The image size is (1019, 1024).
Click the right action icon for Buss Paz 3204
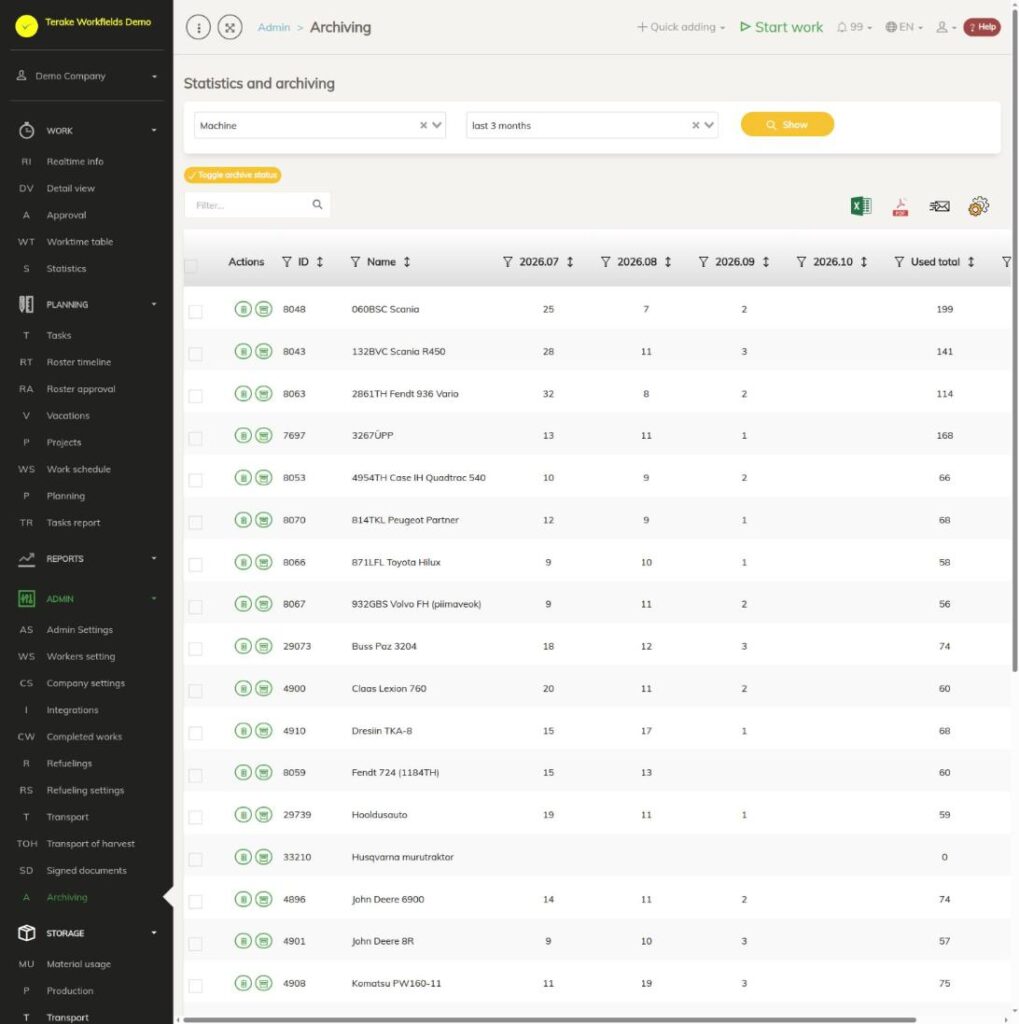tap(264, 646)
